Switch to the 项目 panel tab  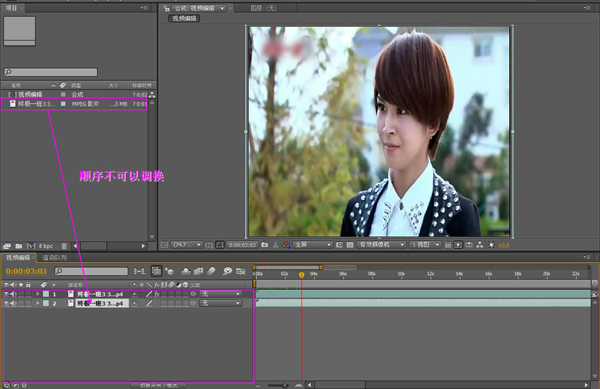(x=11, y=8)
